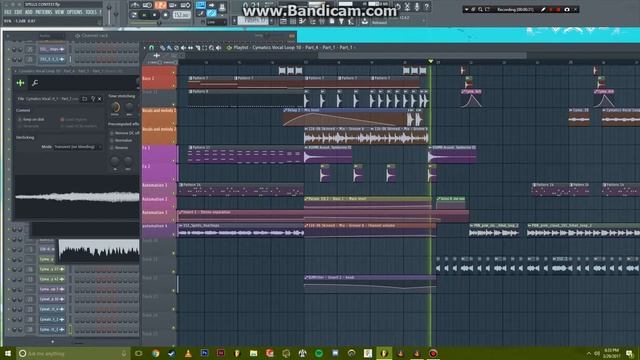Select the playlist zoom tool

point(211,48)
